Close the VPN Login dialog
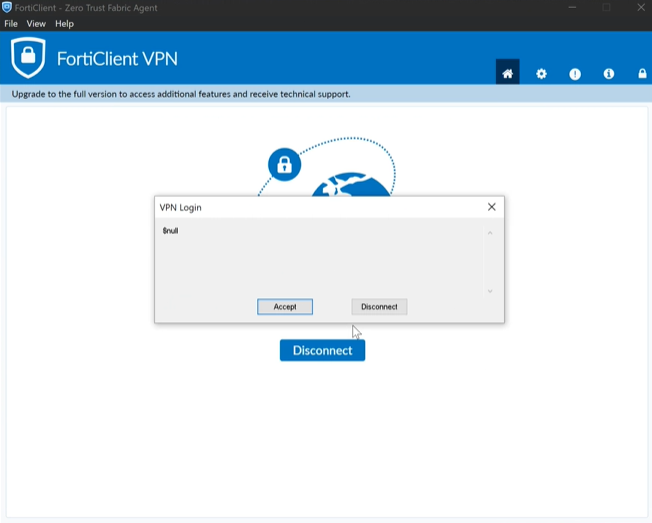This screenshot has width=652, height=523. pyautogui.click(x=491, y=207)
